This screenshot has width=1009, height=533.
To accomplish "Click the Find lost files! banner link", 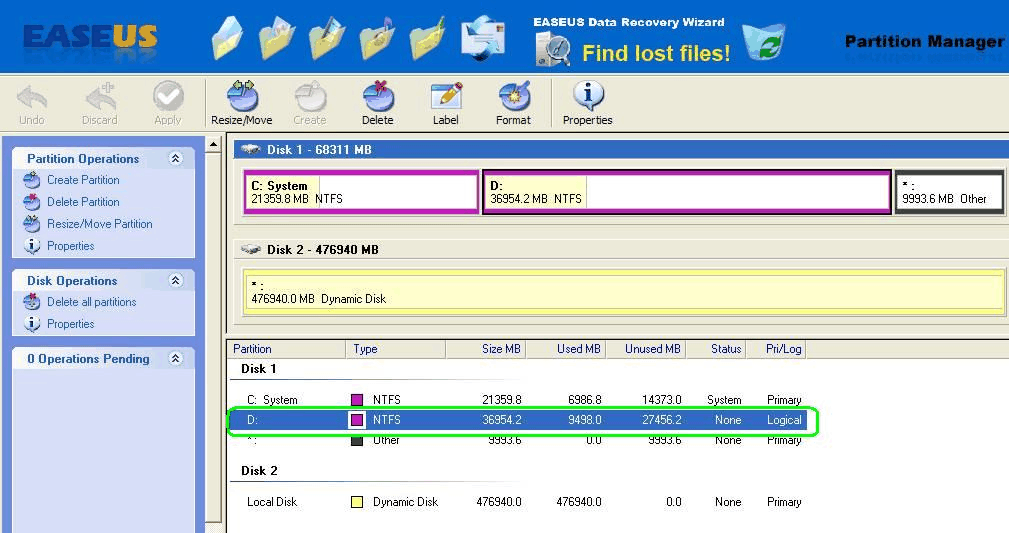I will 656,53.
